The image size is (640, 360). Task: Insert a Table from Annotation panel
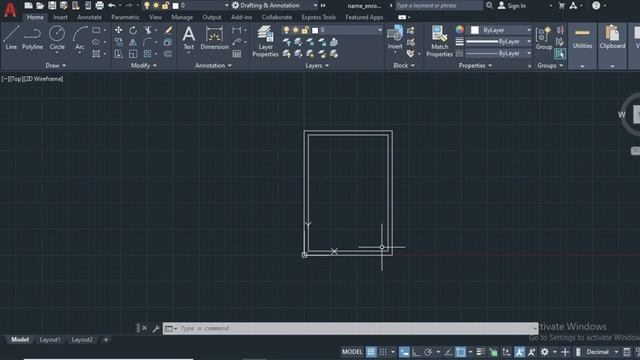237,54
